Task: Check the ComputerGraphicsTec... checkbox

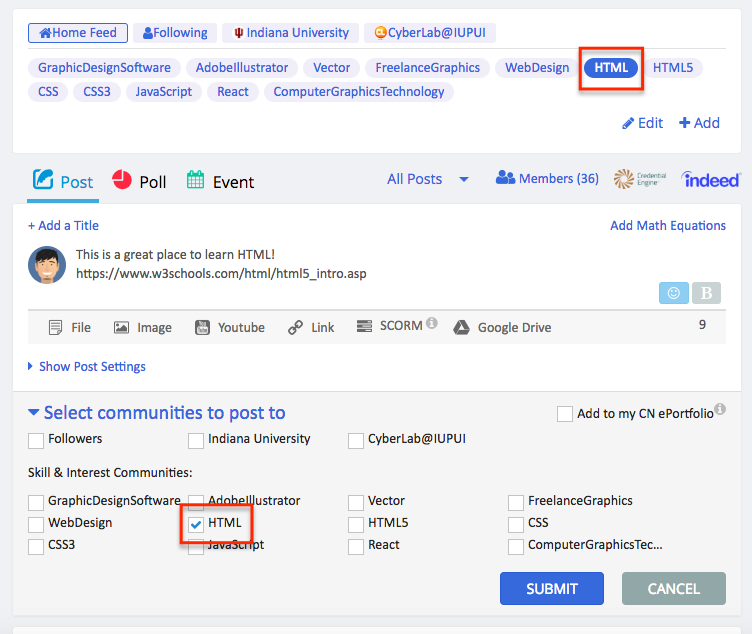Action: point(516,547)
